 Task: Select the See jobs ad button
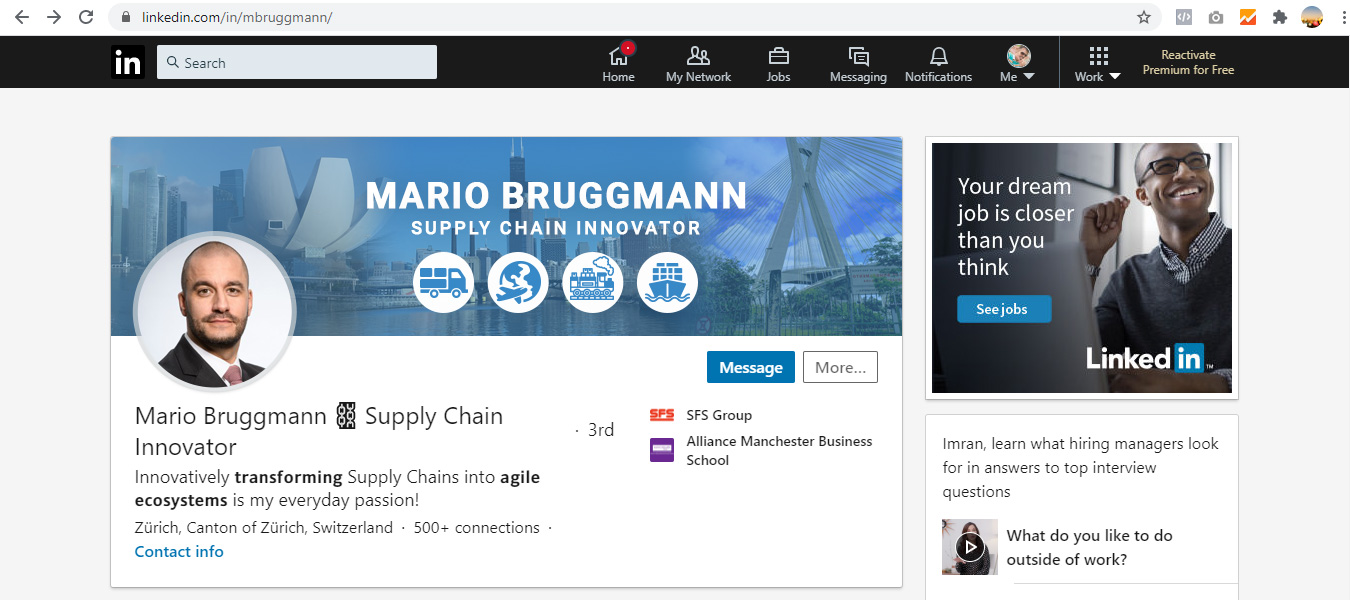pyautogui.click(x=1004, y=309)
